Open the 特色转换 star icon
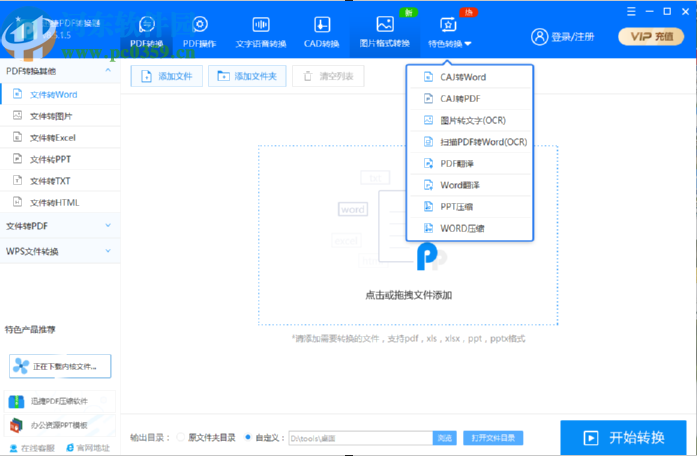Screen dimensions: 697x456 point(448,24)
